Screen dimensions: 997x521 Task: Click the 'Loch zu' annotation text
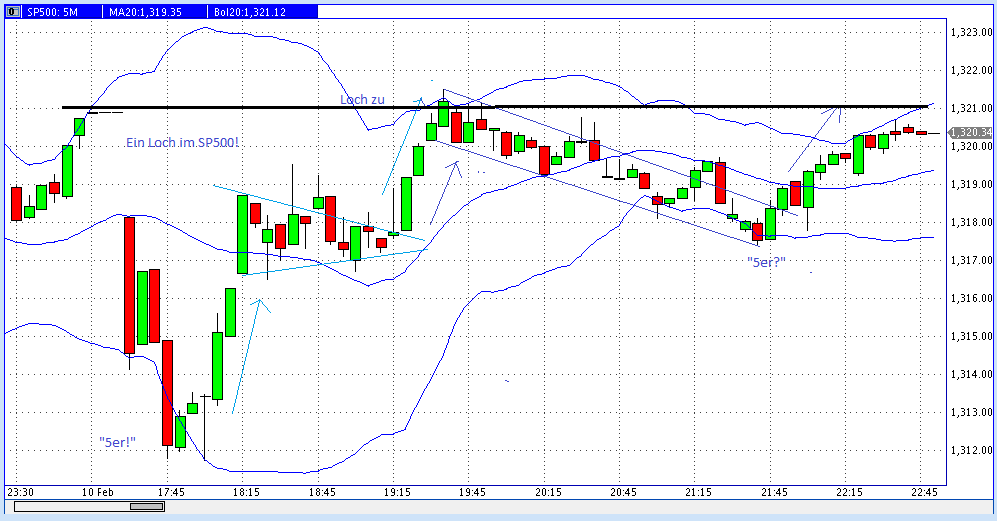tap(362, 100)
